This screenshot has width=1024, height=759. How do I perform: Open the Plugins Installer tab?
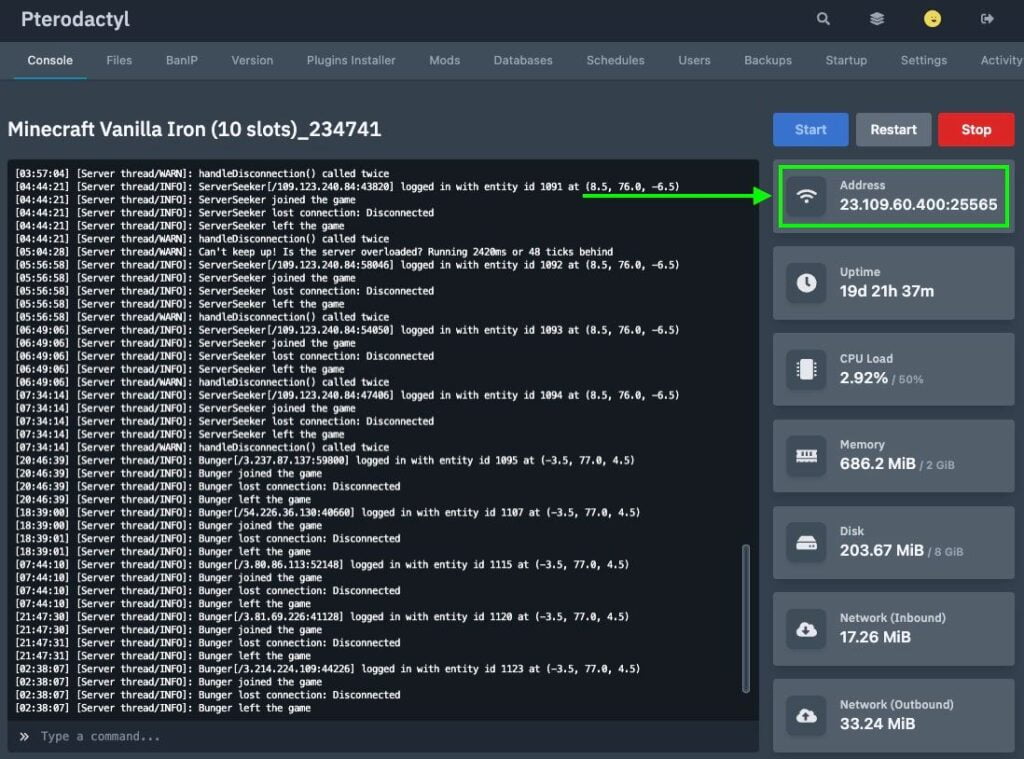(x=351, y=60)
